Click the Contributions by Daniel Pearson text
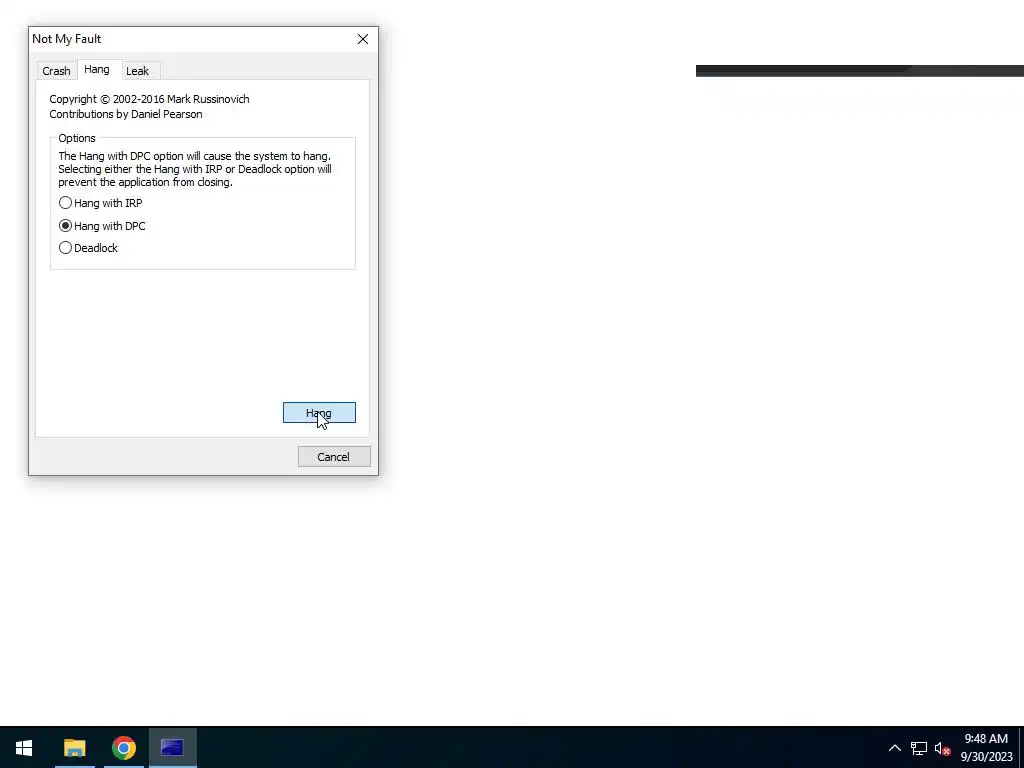1024x768 pixels. (125, 114)
